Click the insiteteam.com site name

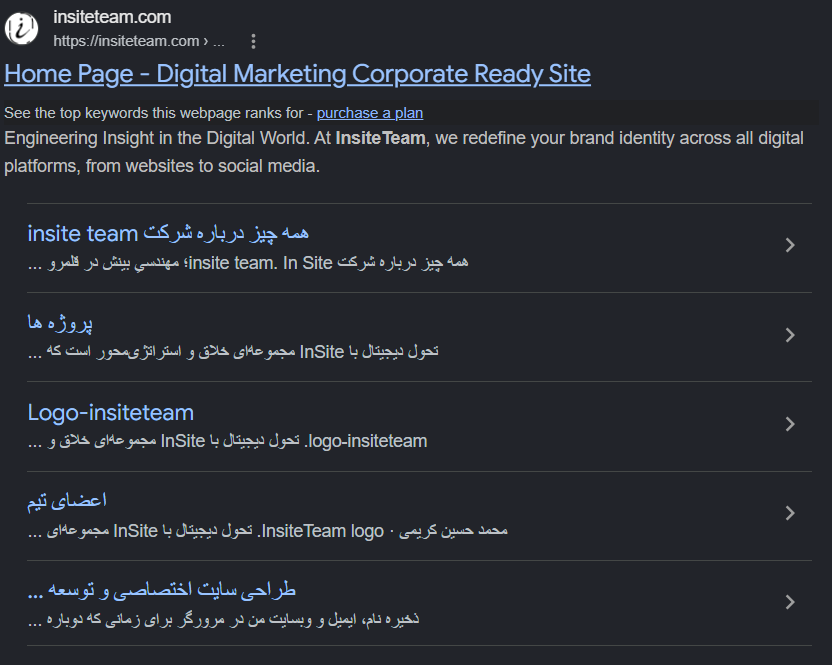[x=112, y=17]
